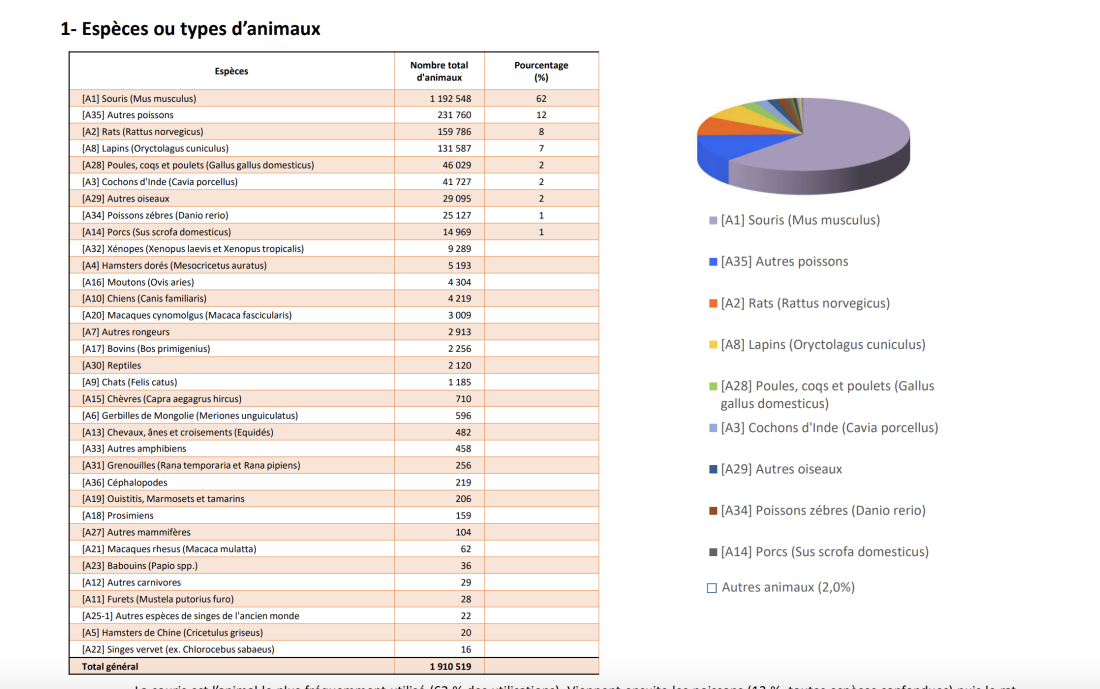The image size is (1100, 689).
Task: Select the value 159 786
Action: pyautogui.click(x=455, y=132)
